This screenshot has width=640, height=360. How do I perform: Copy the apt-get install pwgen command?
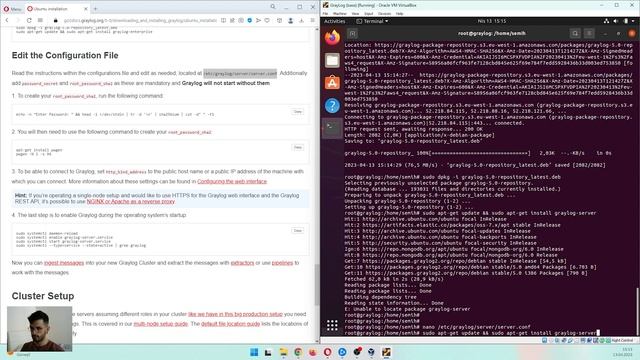click(x=298, y=147)
